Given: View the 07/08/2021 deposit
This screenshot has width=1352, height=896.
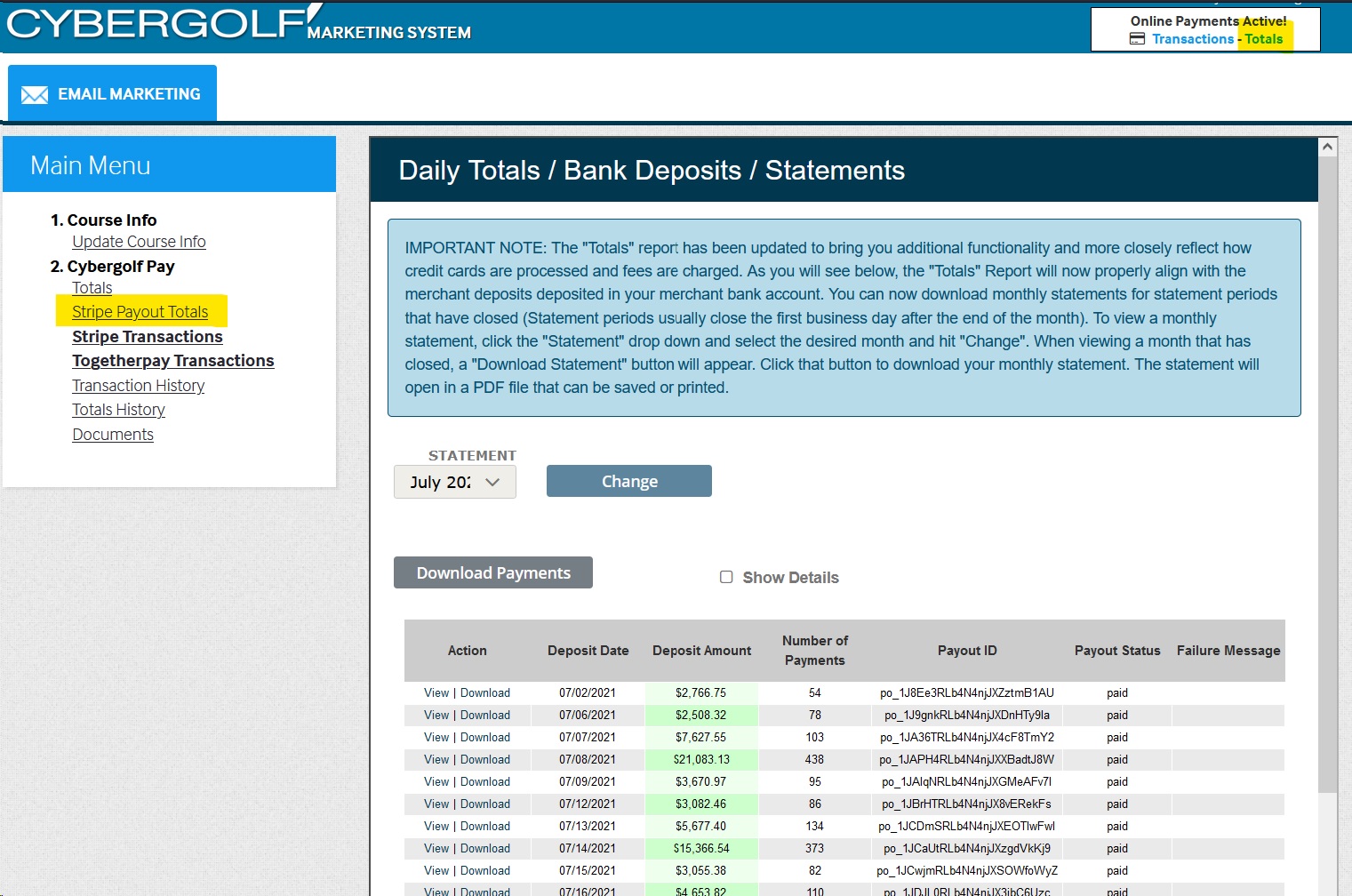Looking at the screenshot, I should (436, 759).
